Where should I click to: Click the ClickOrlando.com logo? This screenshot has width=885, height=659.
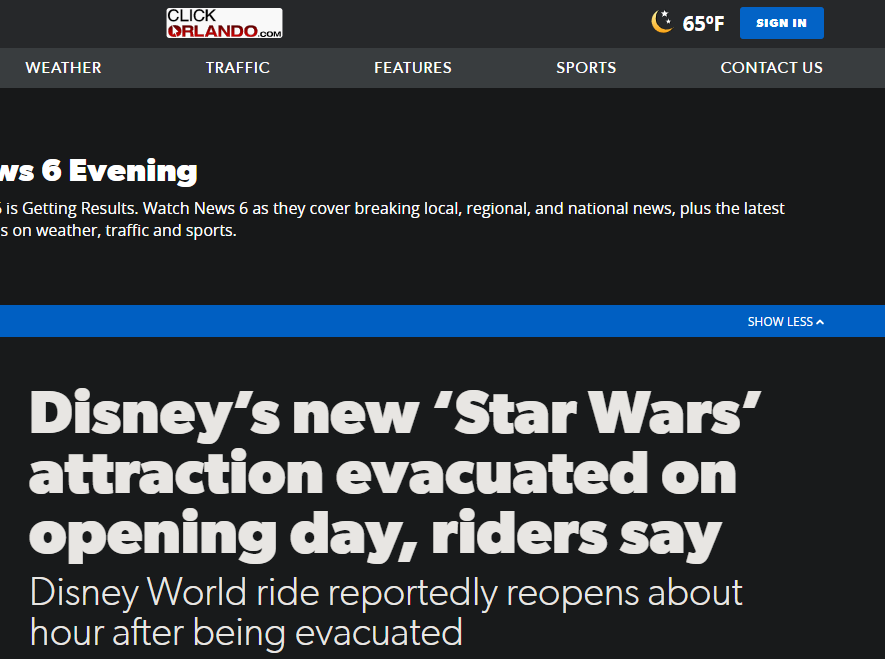pos(224,23)
